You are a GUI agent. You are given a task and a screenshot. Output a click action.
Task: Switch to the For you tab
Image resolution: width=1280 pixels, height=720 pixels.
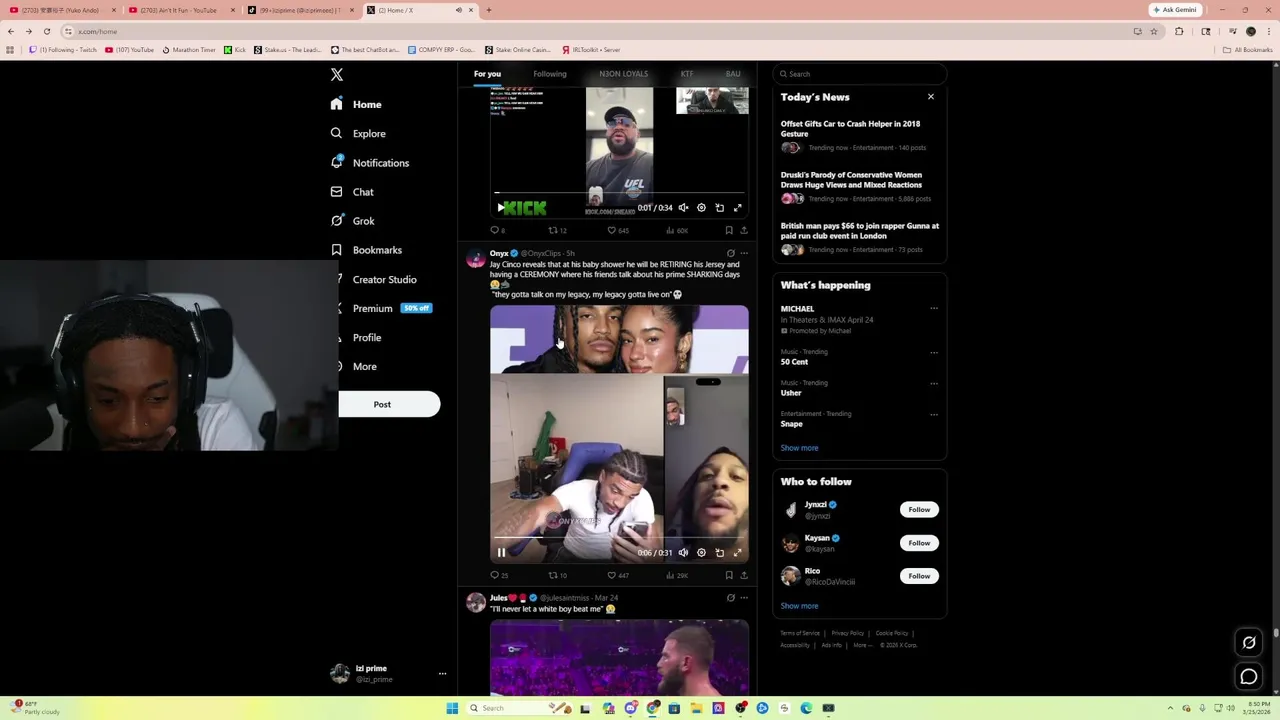click(487, 74)
